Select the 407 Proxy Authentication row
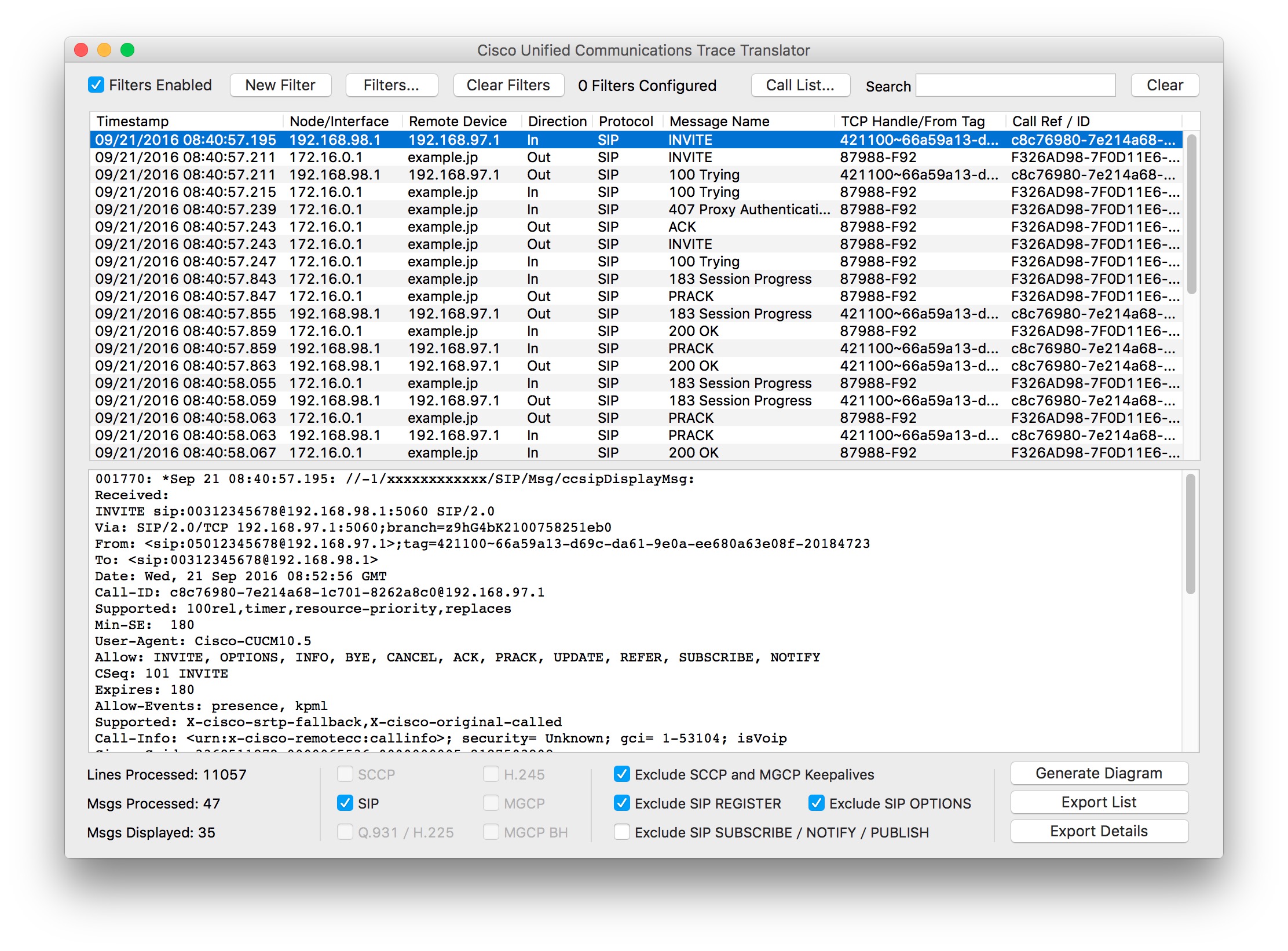The height and width of the screenshot is (951, 1288). [x=636, y=209]
